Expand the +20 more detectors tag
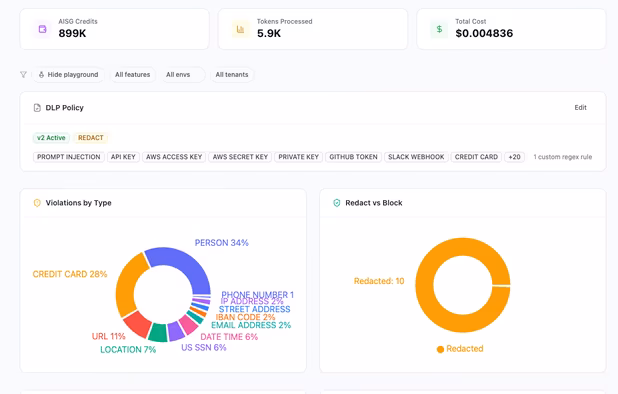This screenshot has width=618, height=394. (x=514, y=157)
